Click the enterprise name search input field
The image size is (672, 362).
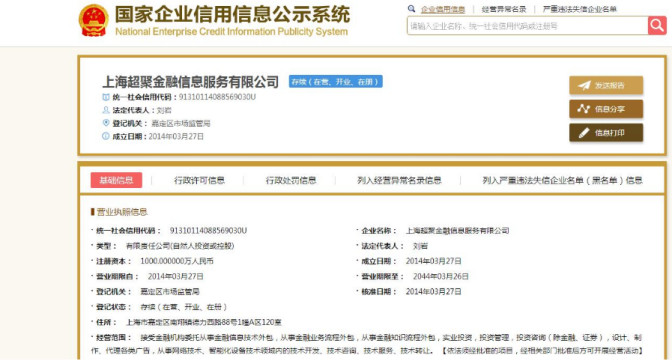click(x=527, y=26)
